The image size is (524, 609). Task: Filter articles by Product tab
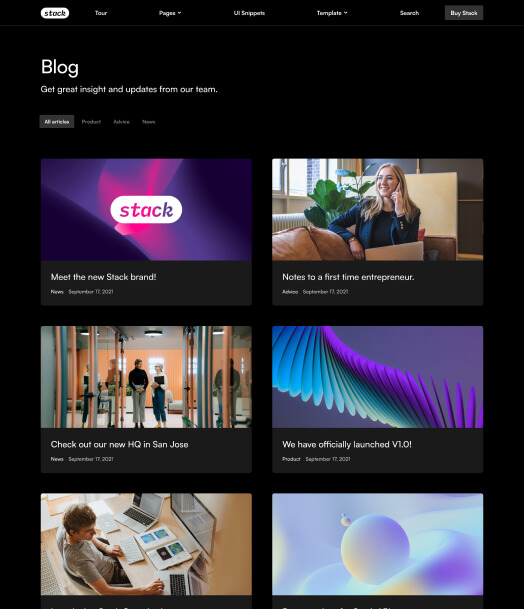pos(91,122)
